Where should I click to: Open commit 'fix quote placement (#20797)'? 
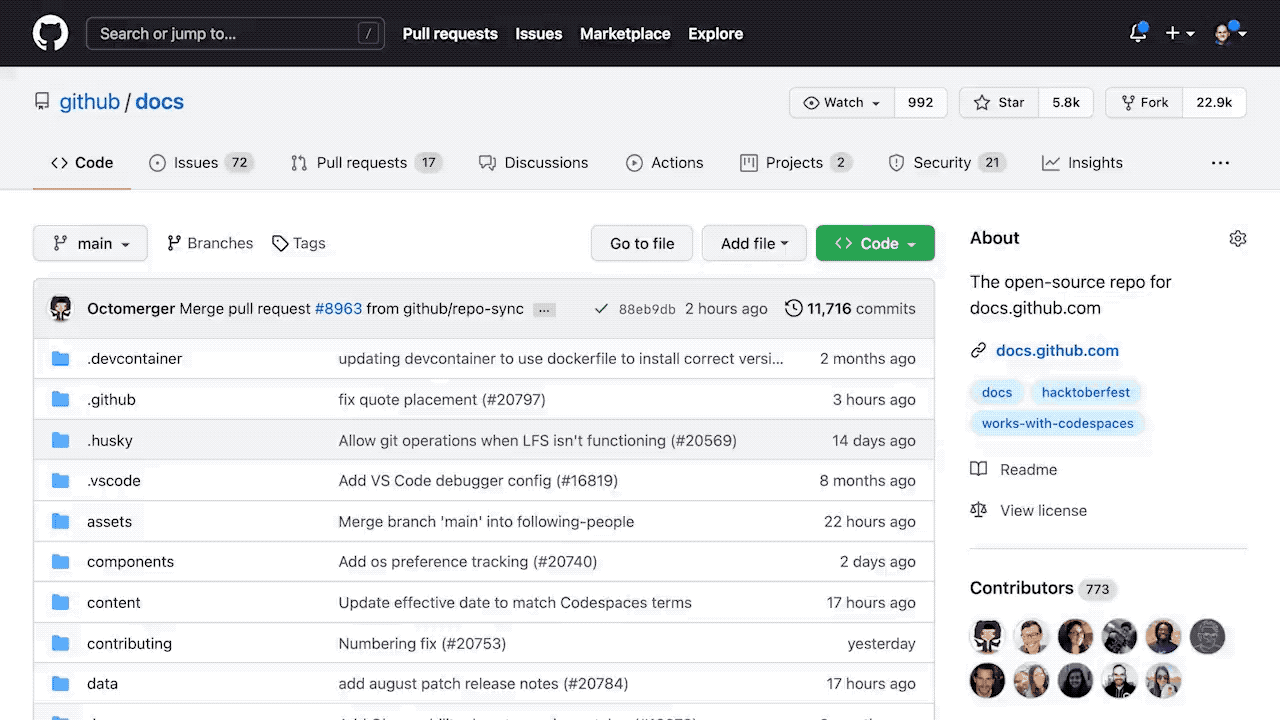coord(442,400)
